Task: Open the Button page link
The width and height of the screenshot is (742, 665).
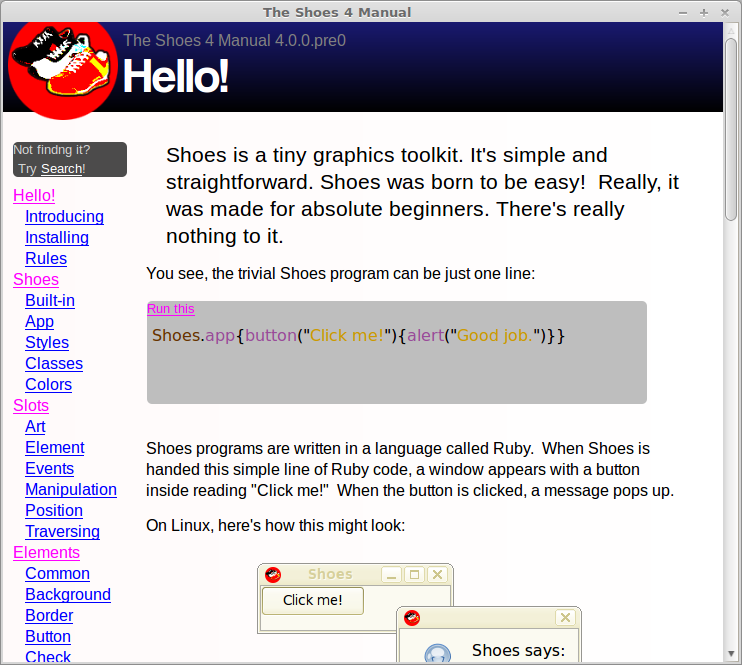Action: tap(48, 637)
